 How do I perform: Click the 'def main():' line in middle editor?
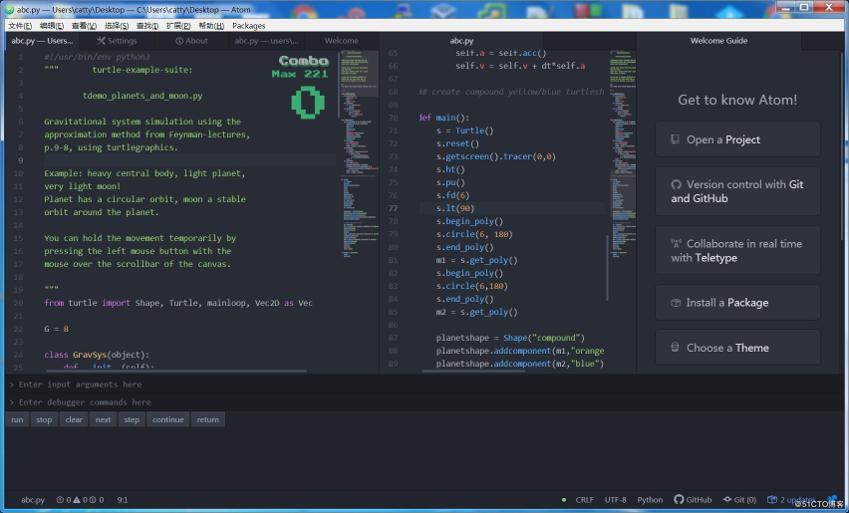(x=444, y=118)
